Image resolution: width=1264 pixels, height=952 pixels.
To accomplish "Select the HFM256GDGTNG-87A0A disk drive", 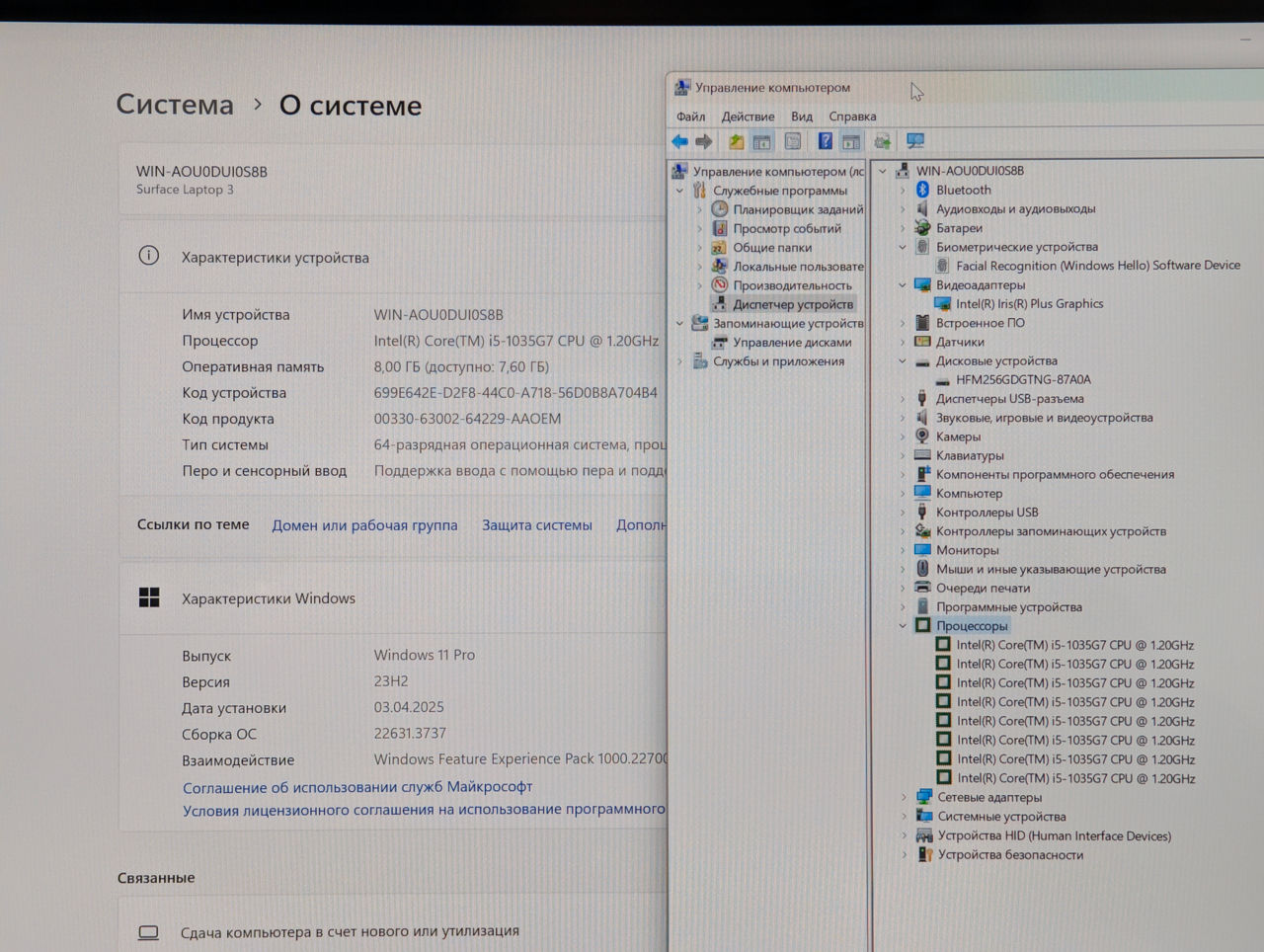I will [x=1023, y=379].
